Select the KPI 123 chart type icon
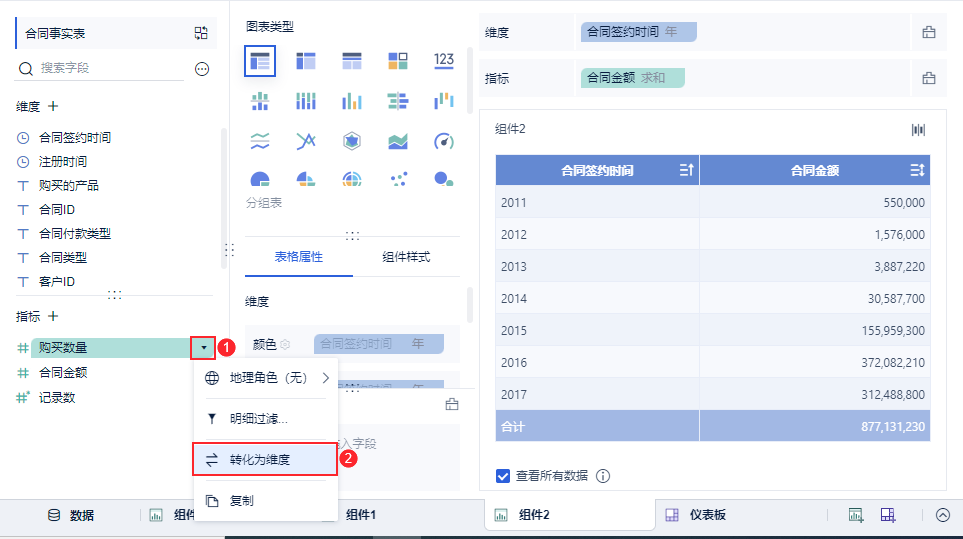This screenshot has height=539, width=963. pyautogui.click(x=443, y=61)
